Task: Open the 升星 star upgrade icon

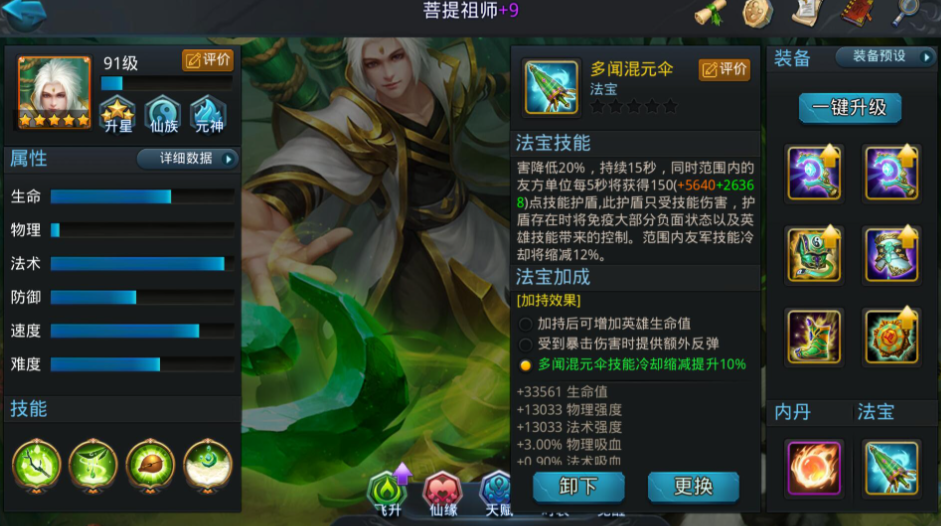Action: tap(118, 114)
